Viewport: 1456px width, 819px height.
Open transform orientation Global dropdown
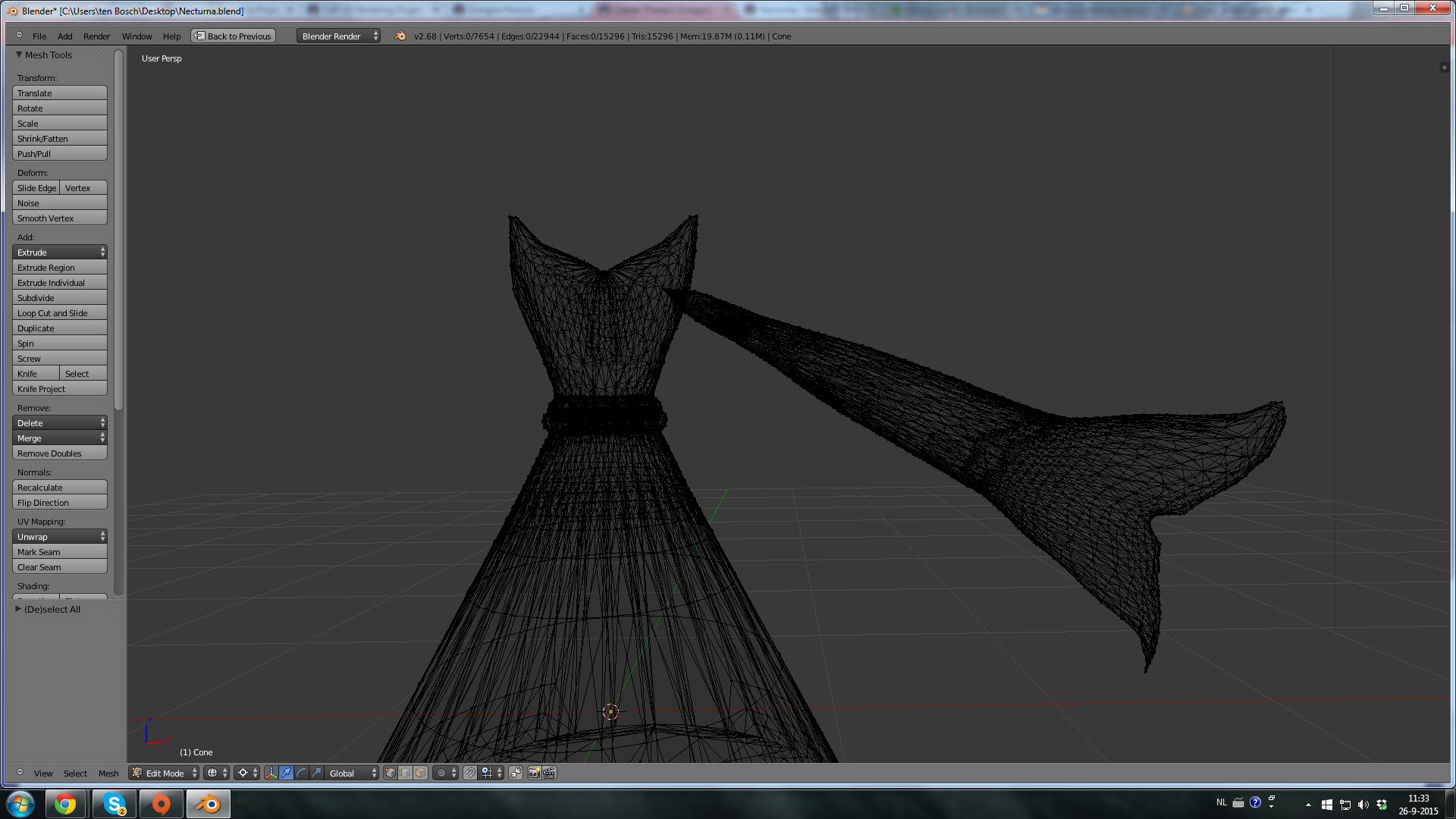352,773
